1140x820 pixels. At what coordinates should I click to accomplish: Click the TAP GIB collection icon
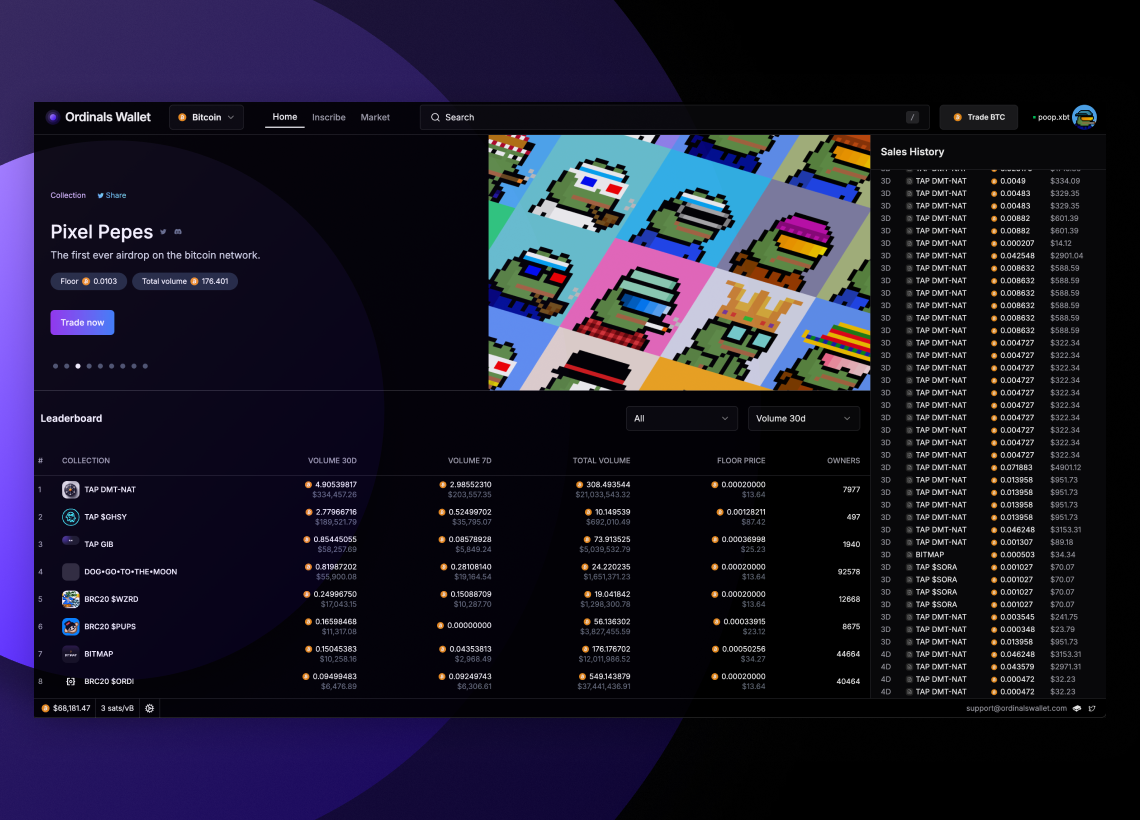pos(71,541)
